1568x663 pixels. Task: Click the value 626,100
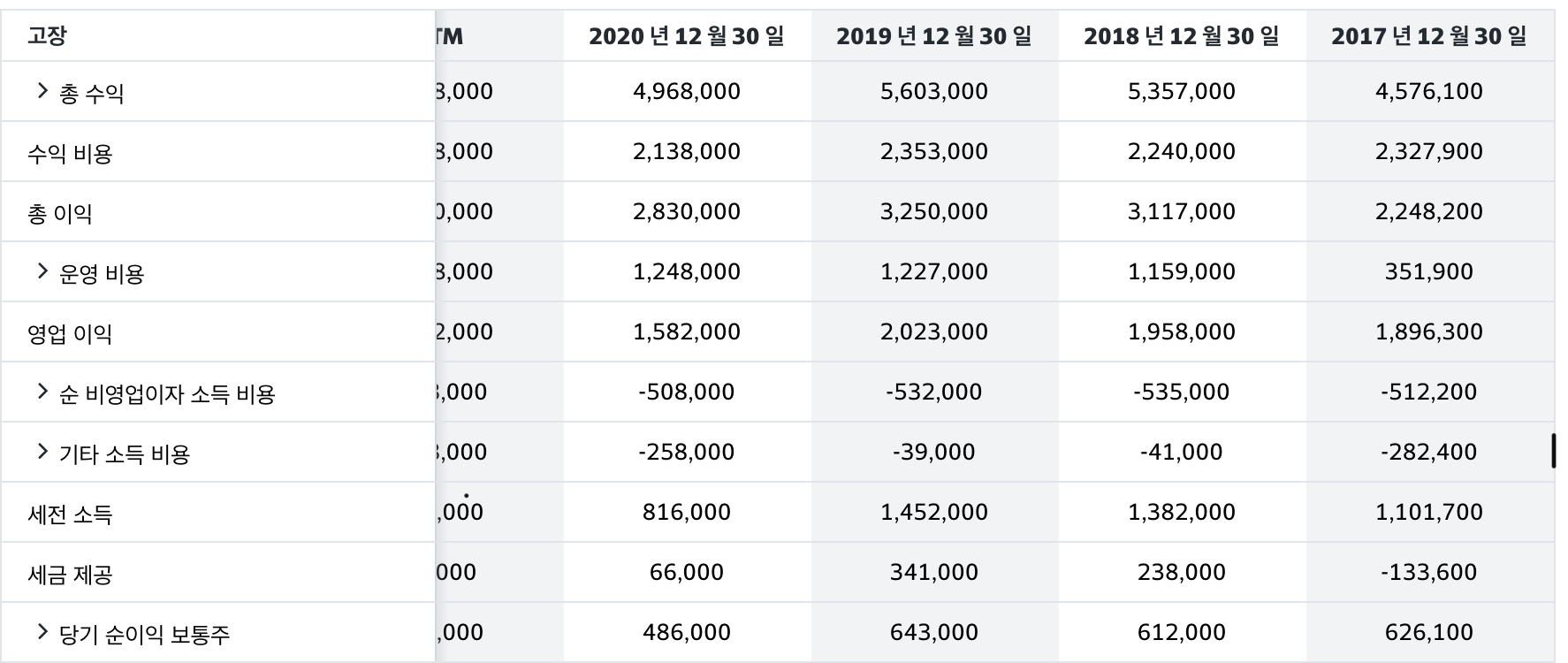1429,632
